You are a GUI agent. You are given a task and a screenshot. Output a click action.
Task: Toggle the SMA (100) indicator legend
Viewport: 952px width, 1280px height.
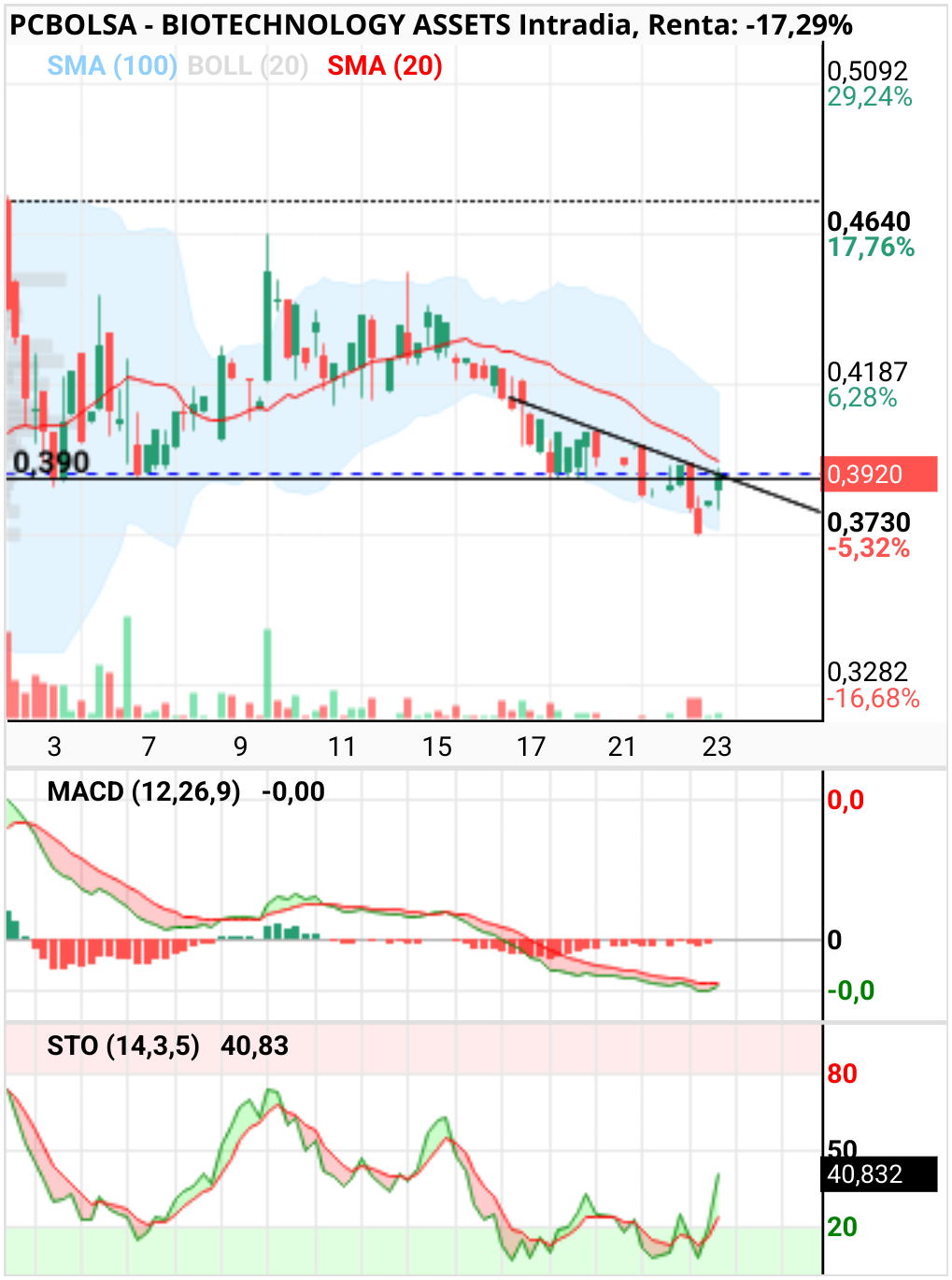coord(112,65)
